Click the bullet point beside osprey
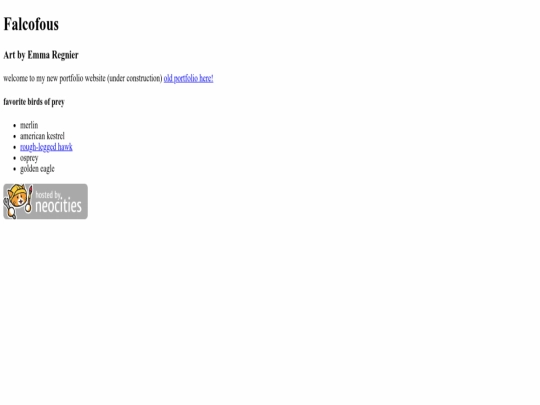 coord(14,158)
